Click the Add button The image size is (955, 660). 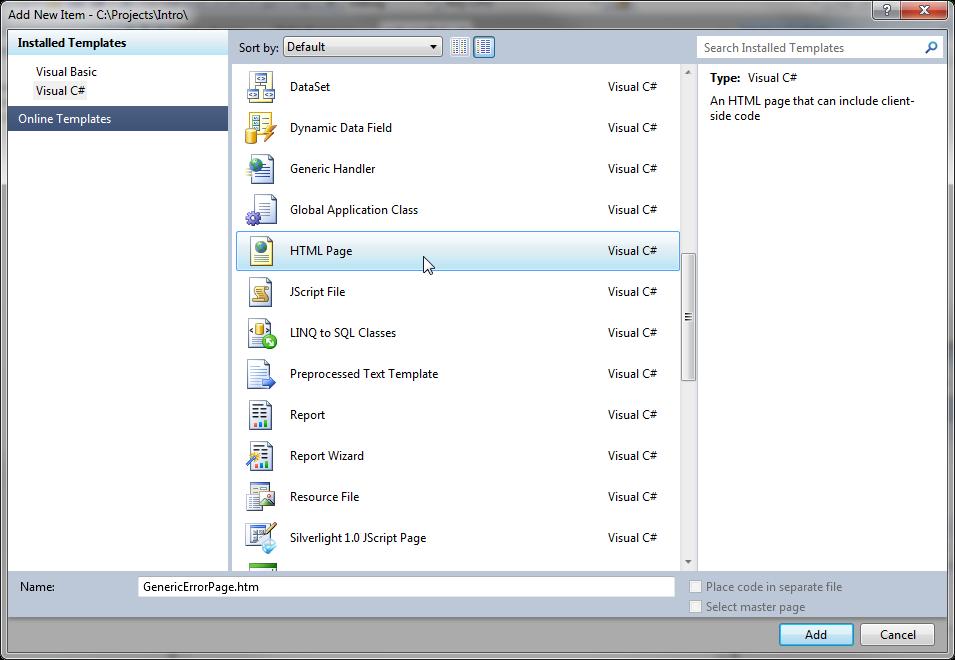click(x=816, y=634)
